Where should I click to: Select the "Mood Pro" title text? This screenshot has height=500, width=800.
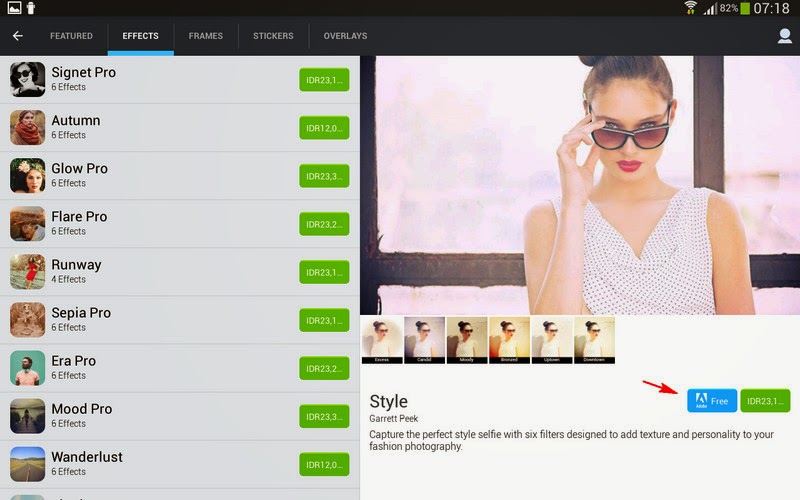pos(82,409)
